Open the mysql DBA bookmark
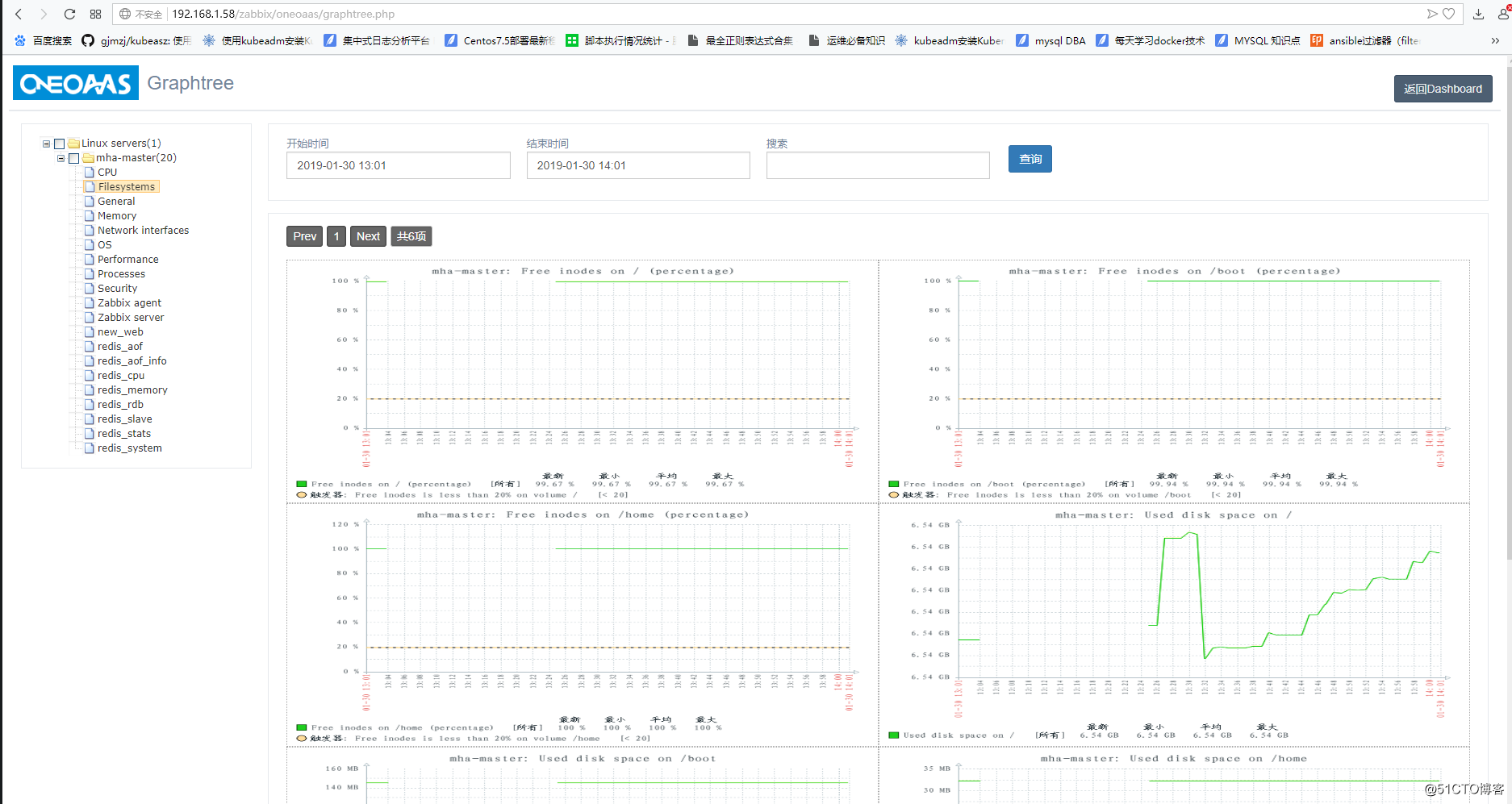The image size is (1512, 804). click(x=1050, y=40)
